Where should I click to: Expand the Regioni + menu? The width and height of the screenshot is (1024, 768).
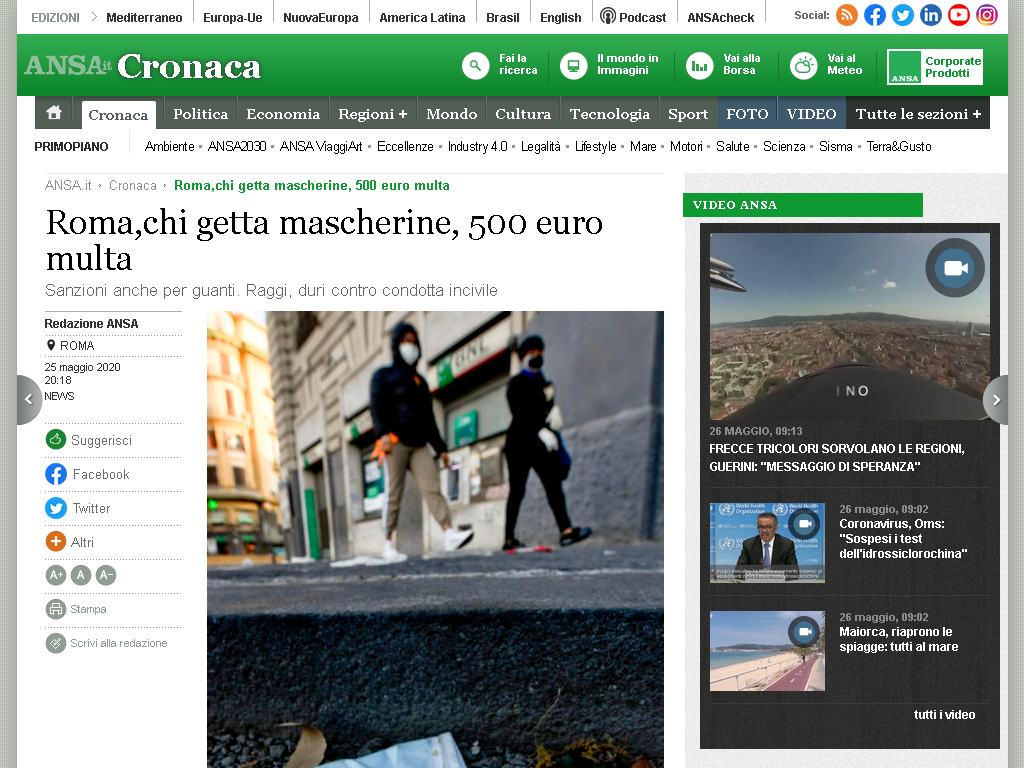tap(373, 114)
